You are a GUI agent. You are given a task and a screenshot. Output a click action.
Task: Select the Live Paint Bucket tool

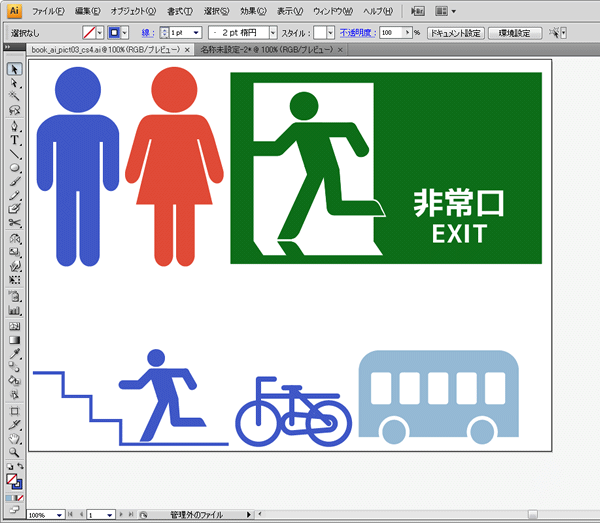(15, 381)
